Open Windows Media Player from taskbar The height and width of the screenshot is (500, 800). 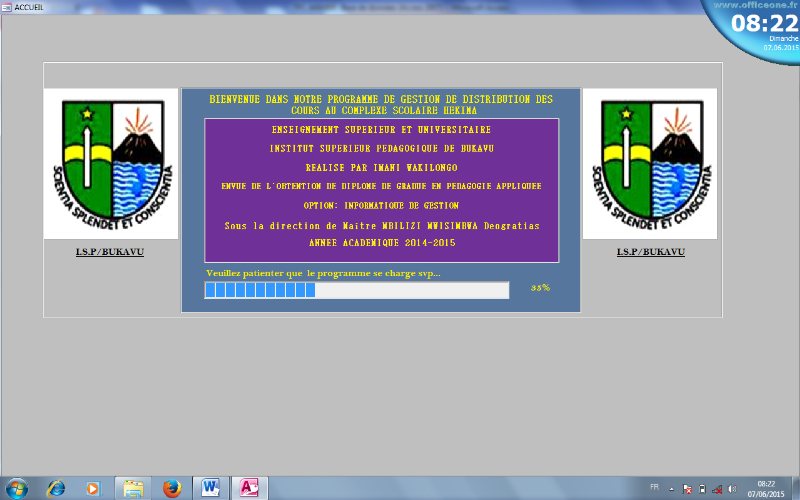coord(94,489)
